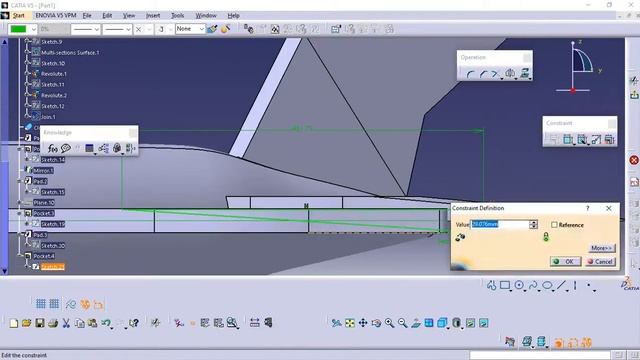Click the Comment bubble icon in Knowledge toolbar
Image resolution: width=640 pixels, height=360 pixels.
[66, 148]
